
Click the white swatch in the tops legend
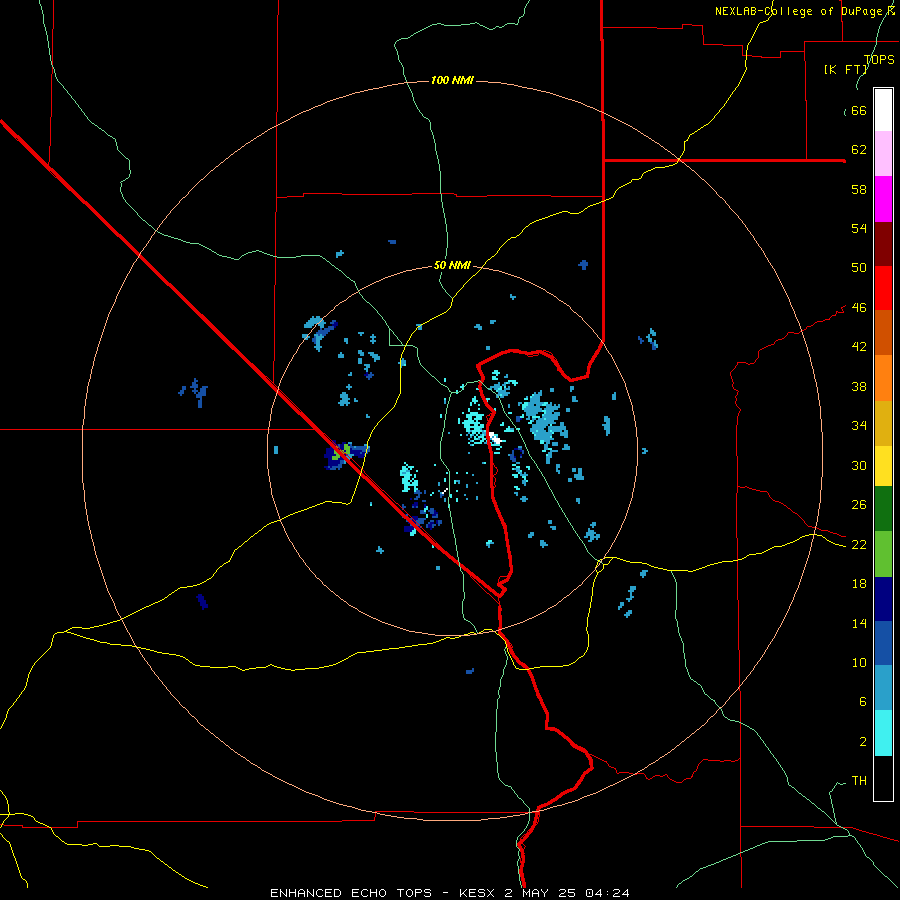pos(883,110)
